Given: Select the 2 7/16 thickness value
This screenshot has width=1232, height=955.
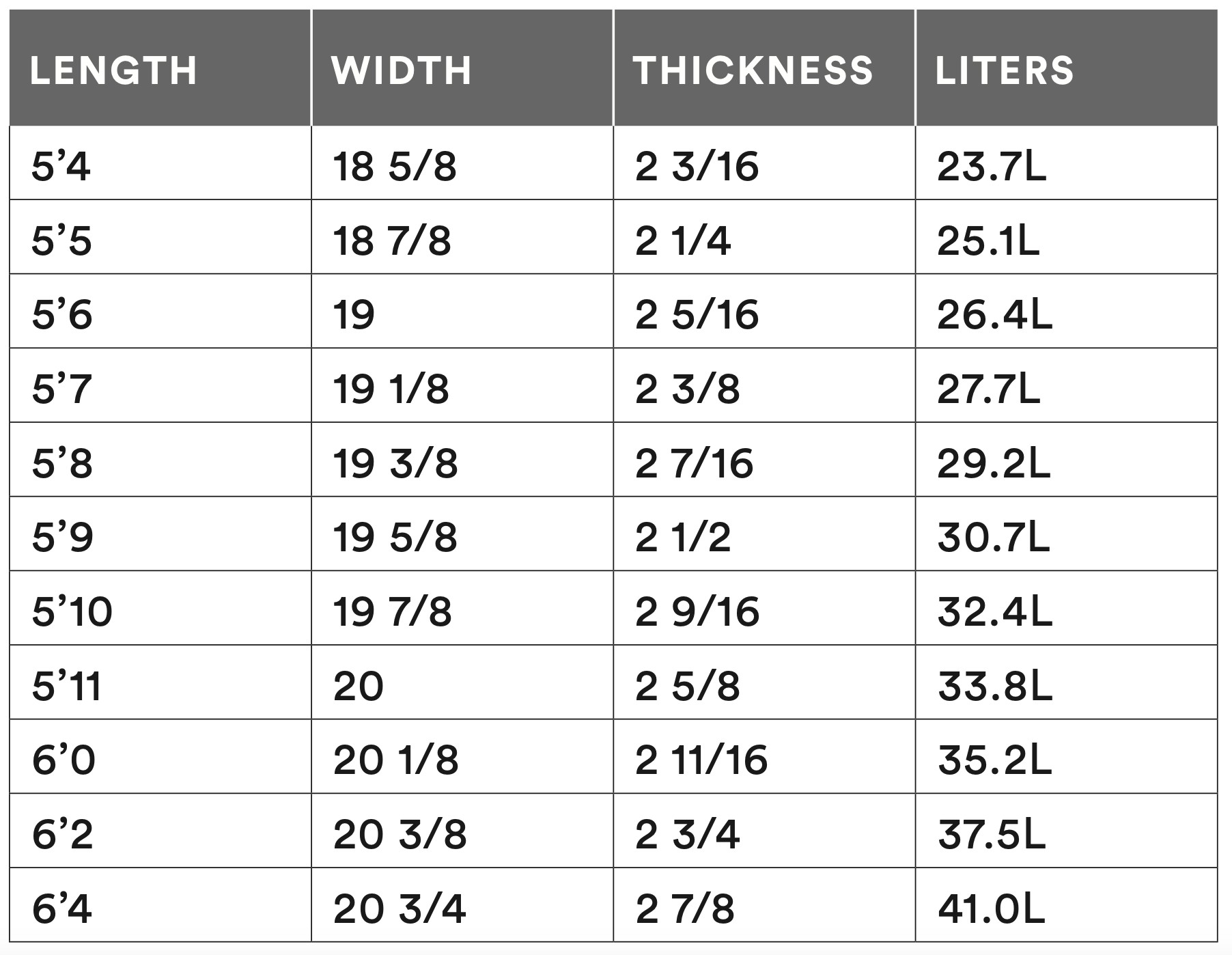Looking at the screenshot, I should [695, 463].
